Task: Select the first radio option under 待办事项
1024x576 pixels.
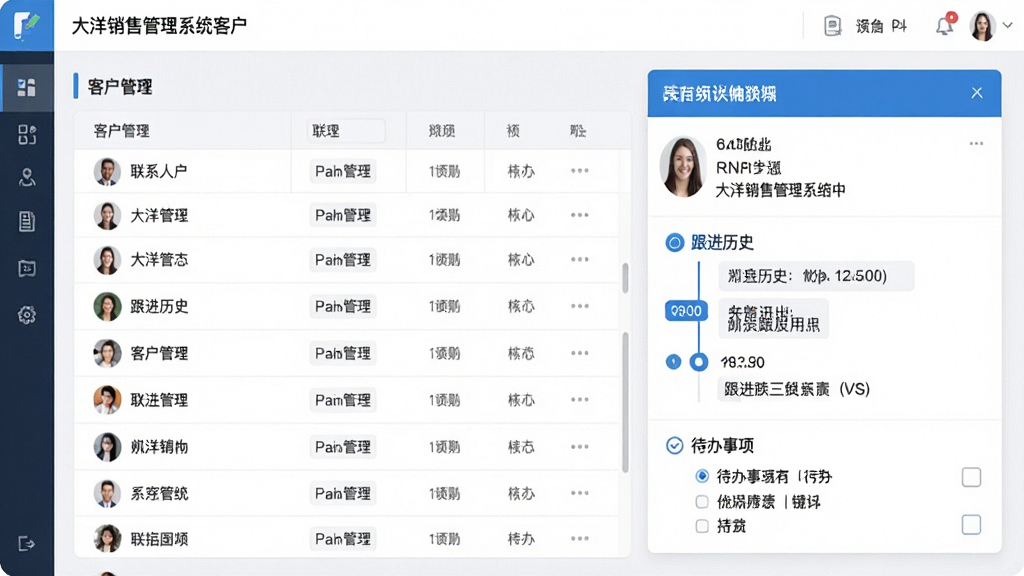Action: pos(702,476)
